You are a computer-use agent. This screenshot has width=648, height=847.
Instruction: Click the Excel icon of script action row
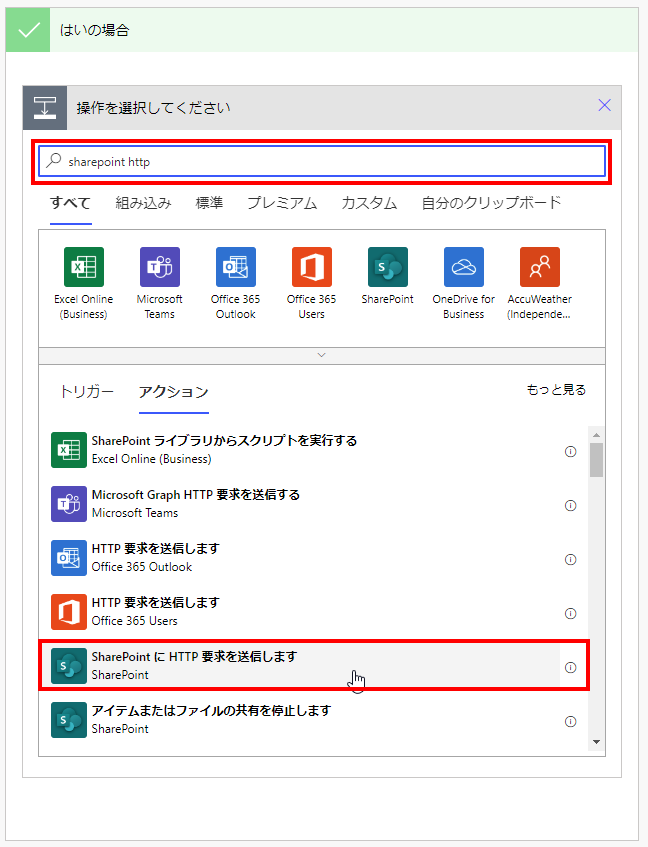[69, 449]
